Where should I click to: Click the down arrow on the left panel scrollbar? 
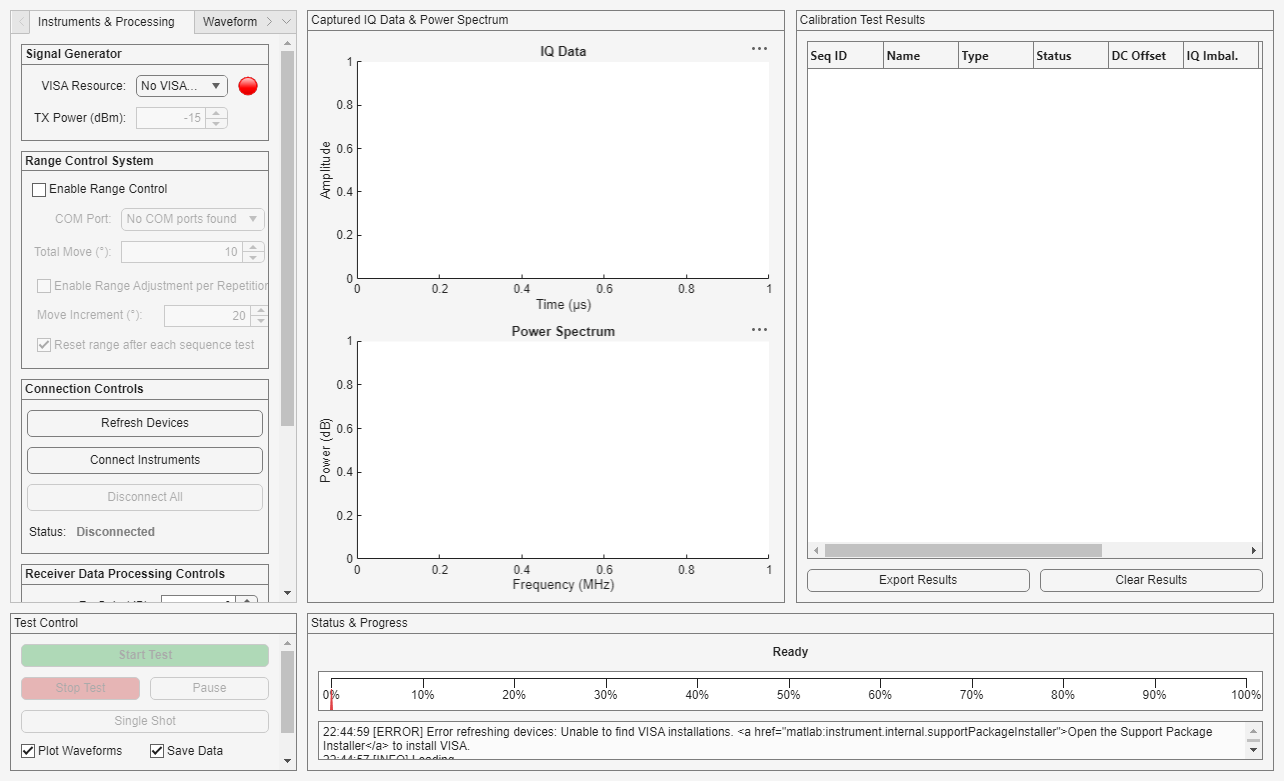pos(287,591)
